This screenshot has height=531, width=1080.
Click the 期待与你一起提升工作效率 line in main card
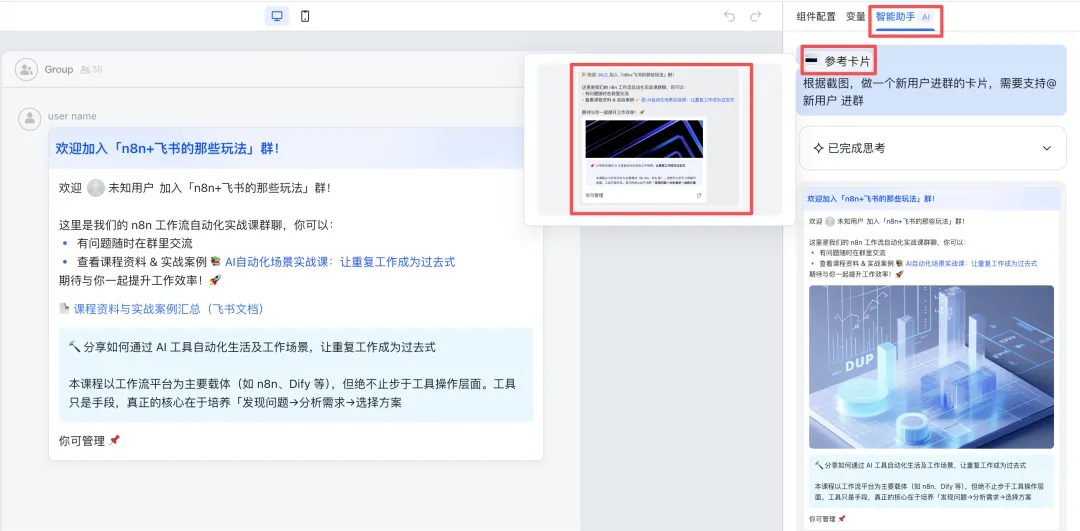point(141,280)
